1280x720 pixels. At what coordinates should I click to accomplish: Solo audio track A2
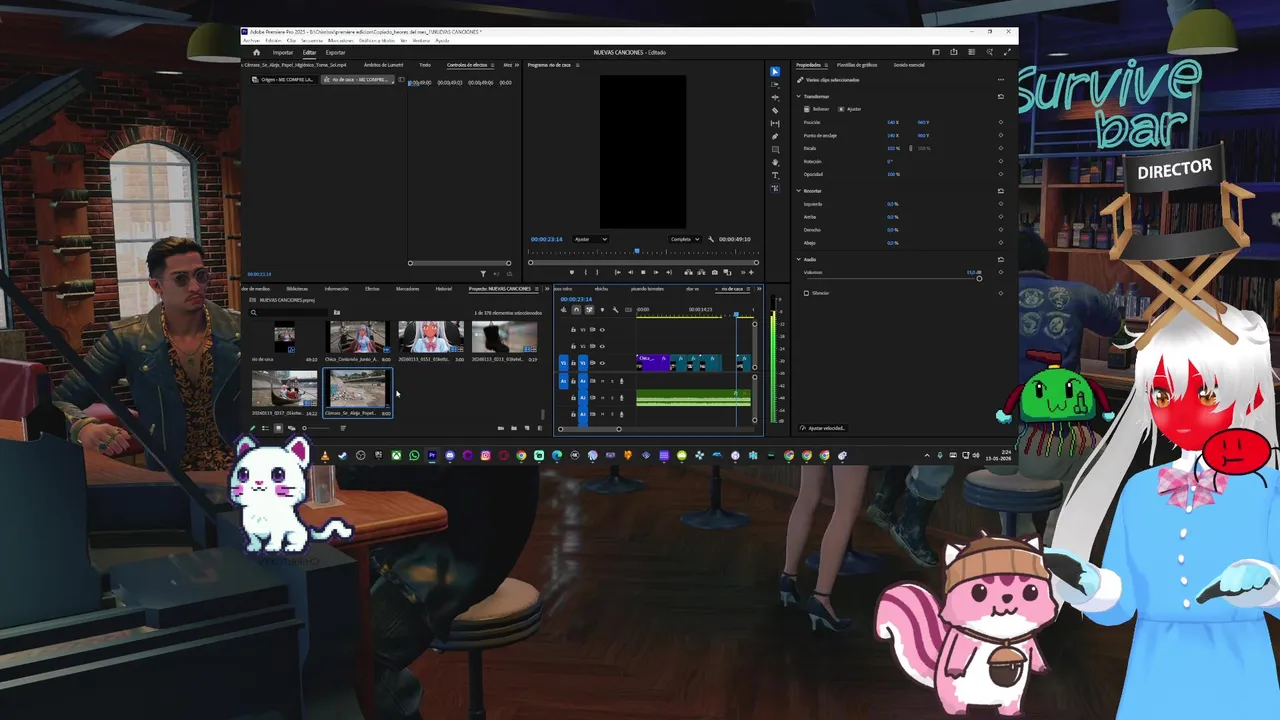(611, 397)
